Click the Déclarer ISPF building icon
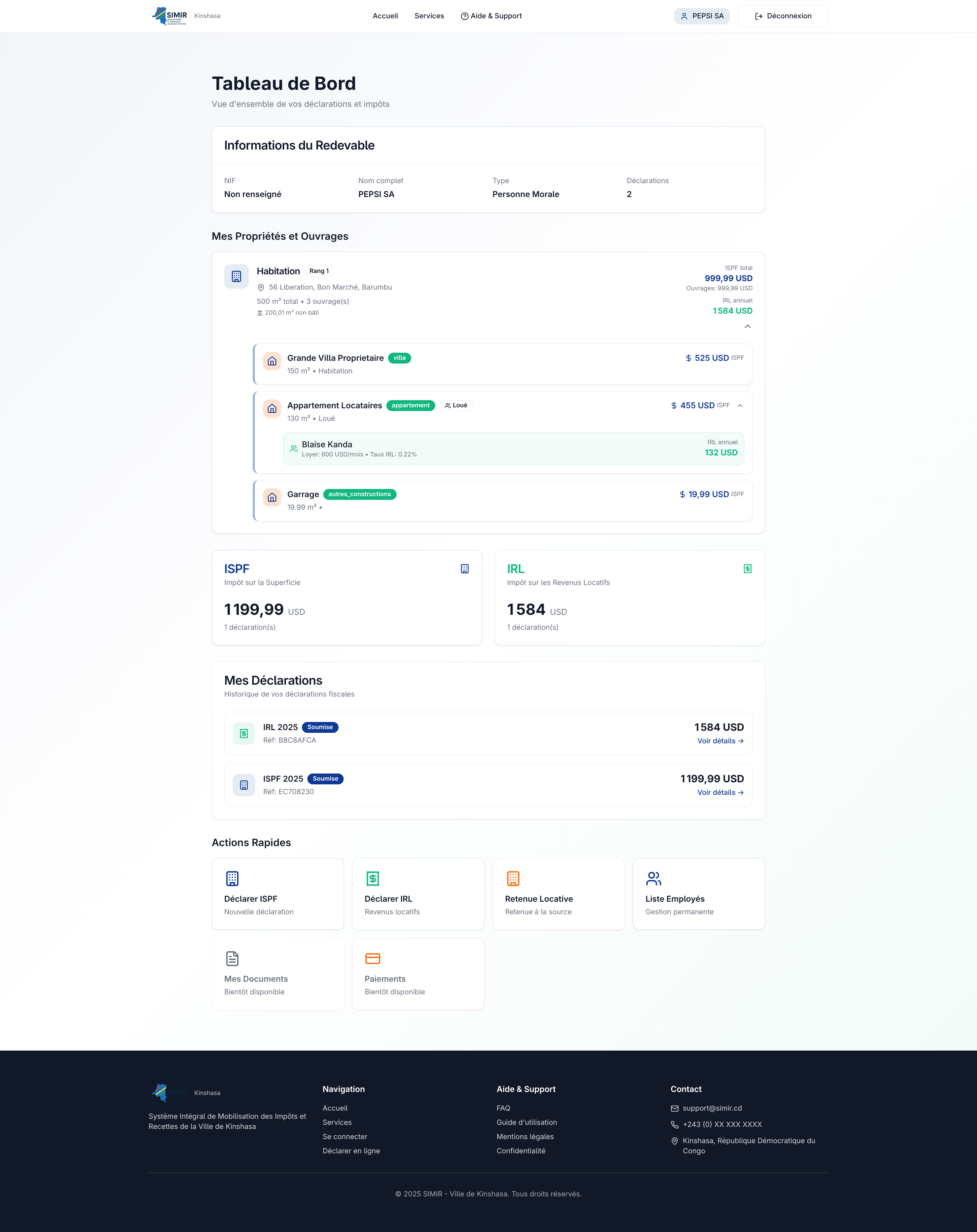The image size is (977, 1232). click(x=232, y=878)
